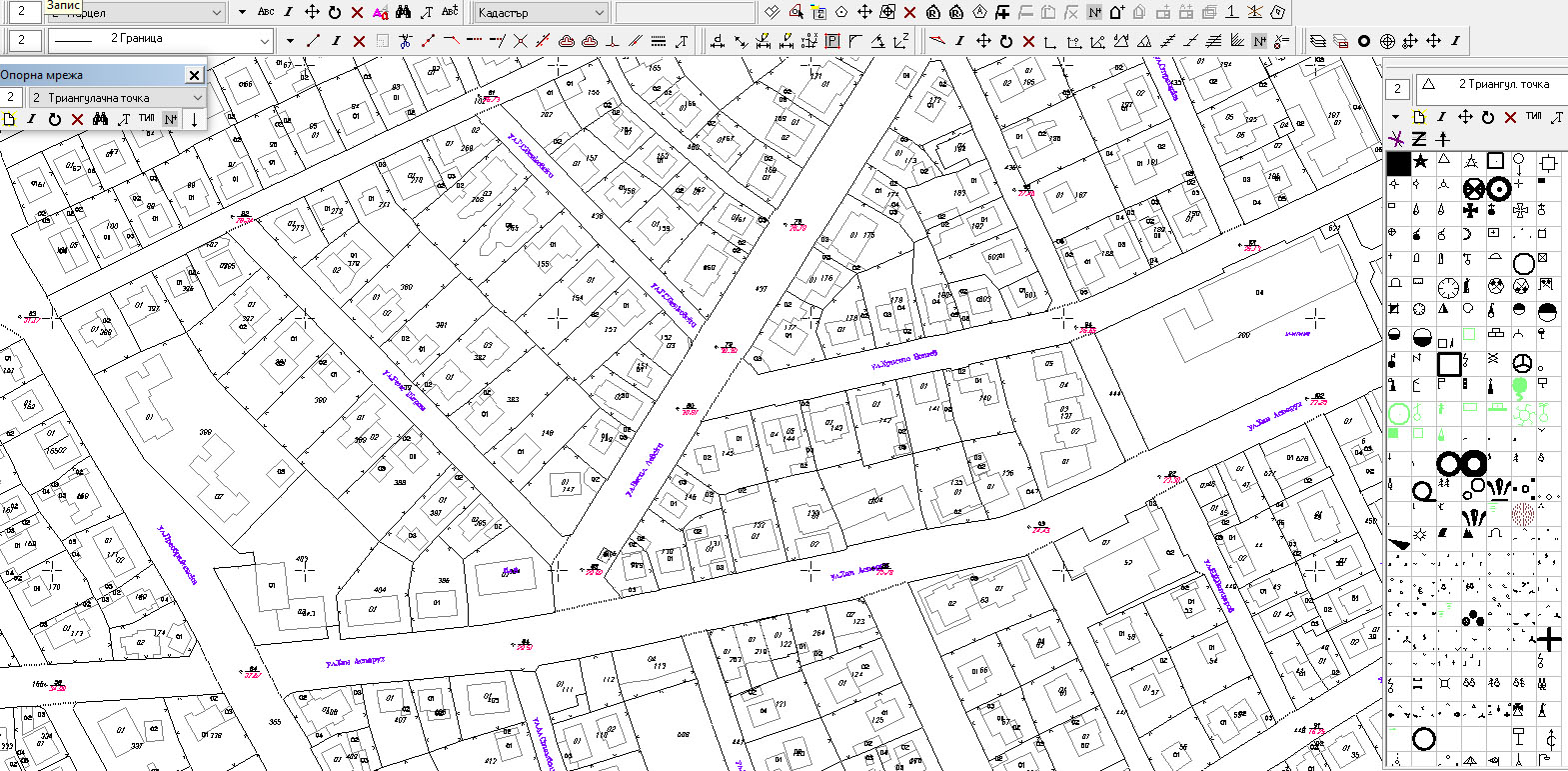Select the large plus cross symbol in palette

pyautogui.click(x=1548, y=639)
